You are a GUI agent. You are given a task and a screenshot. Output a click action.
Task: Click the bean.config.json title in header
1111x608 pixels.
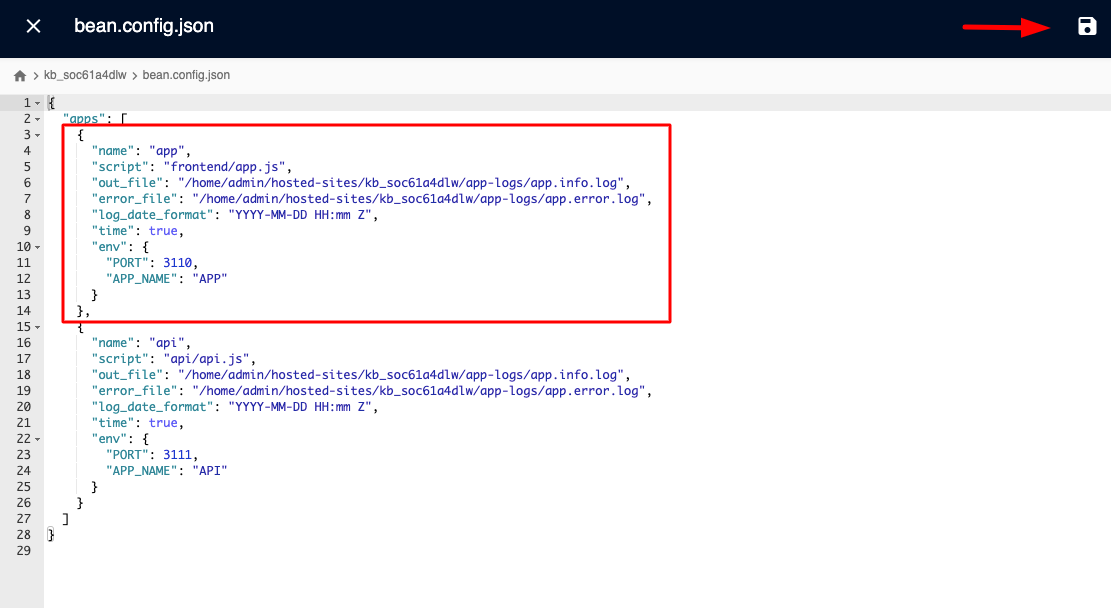point(144,27)
